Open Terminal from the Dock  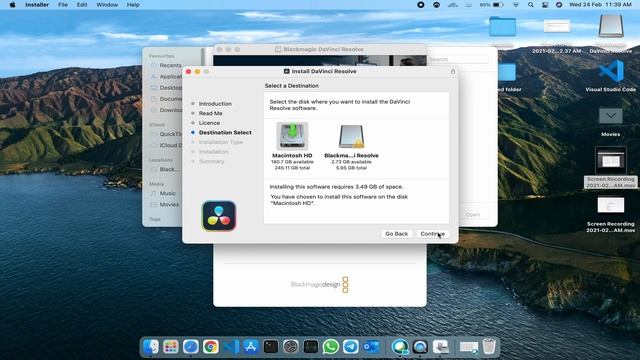[x=271, y=347]
